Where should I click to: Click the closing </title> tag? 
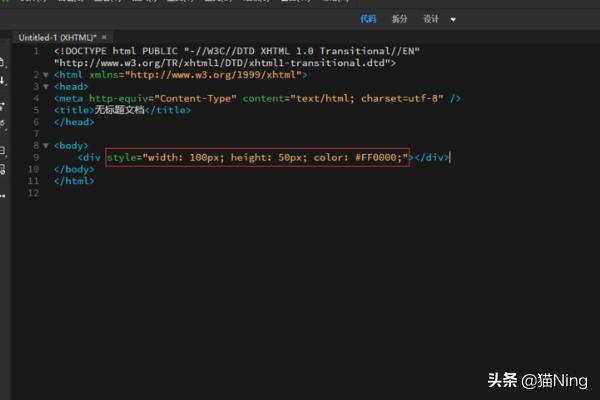(x=168, y=110)
